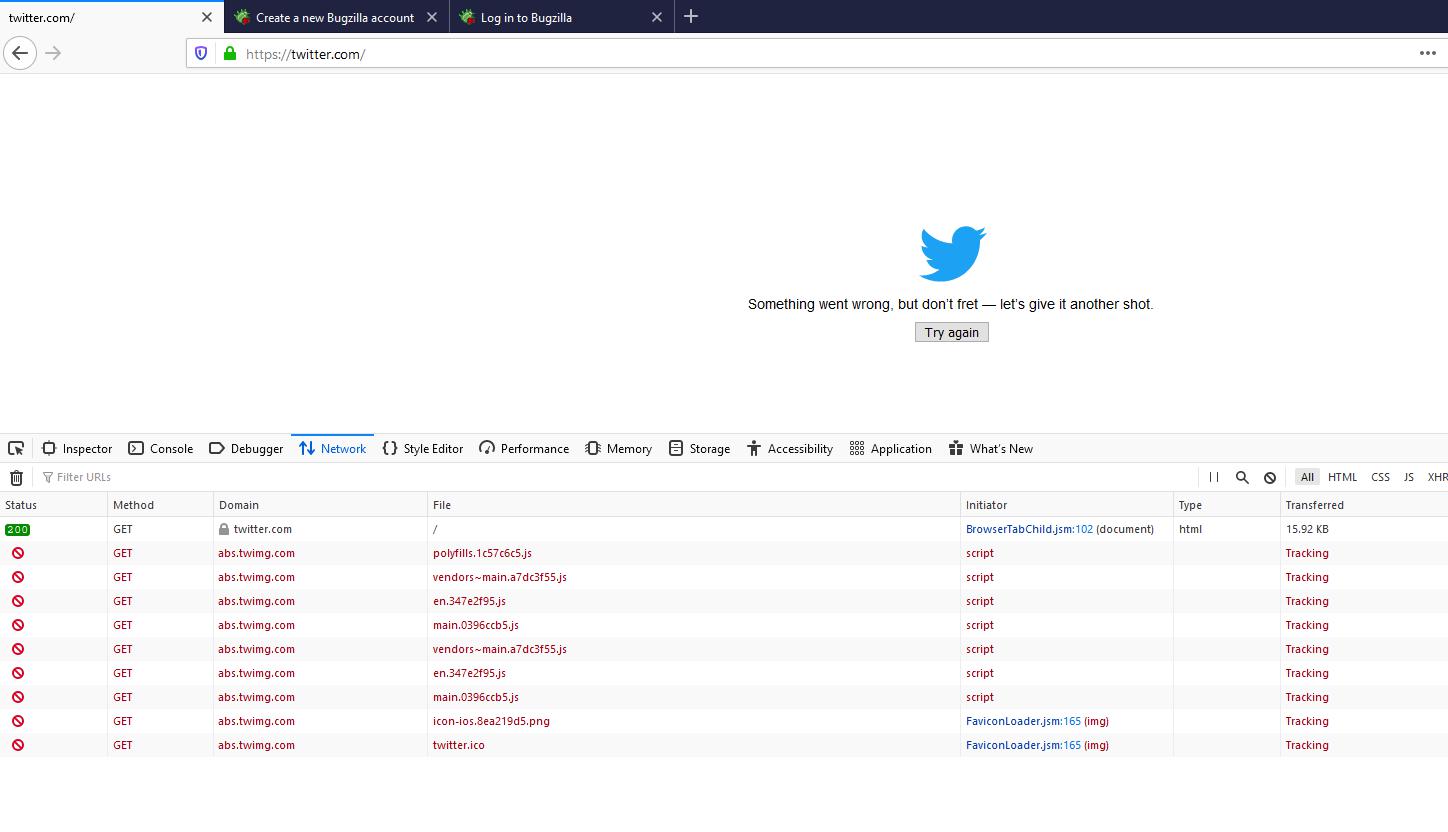Open the Inspector panel
This screenshot has width=1448, height=832.
tap(77, 448)
